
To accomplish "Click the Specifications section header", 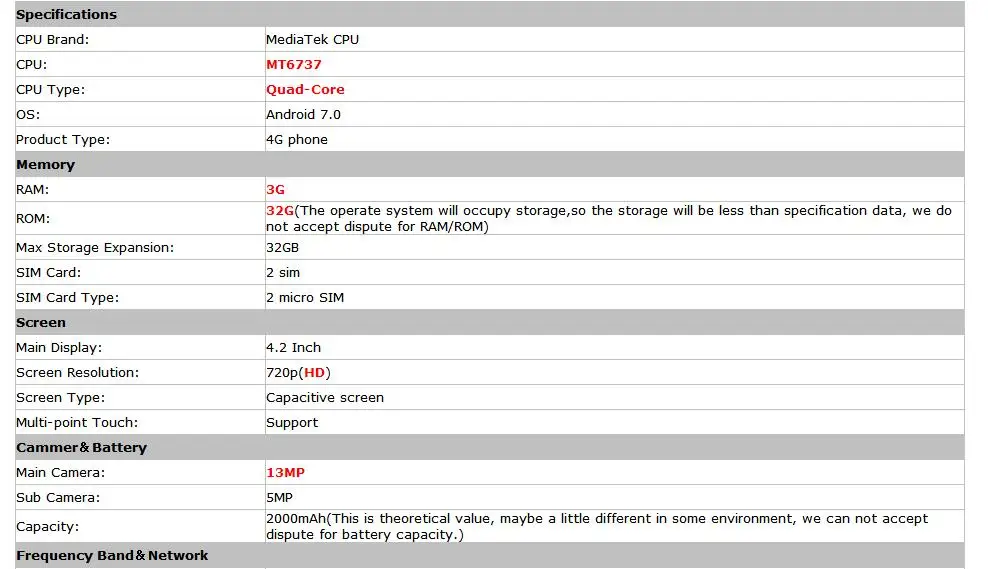I will pyautogui.click(x=66, y=14).
